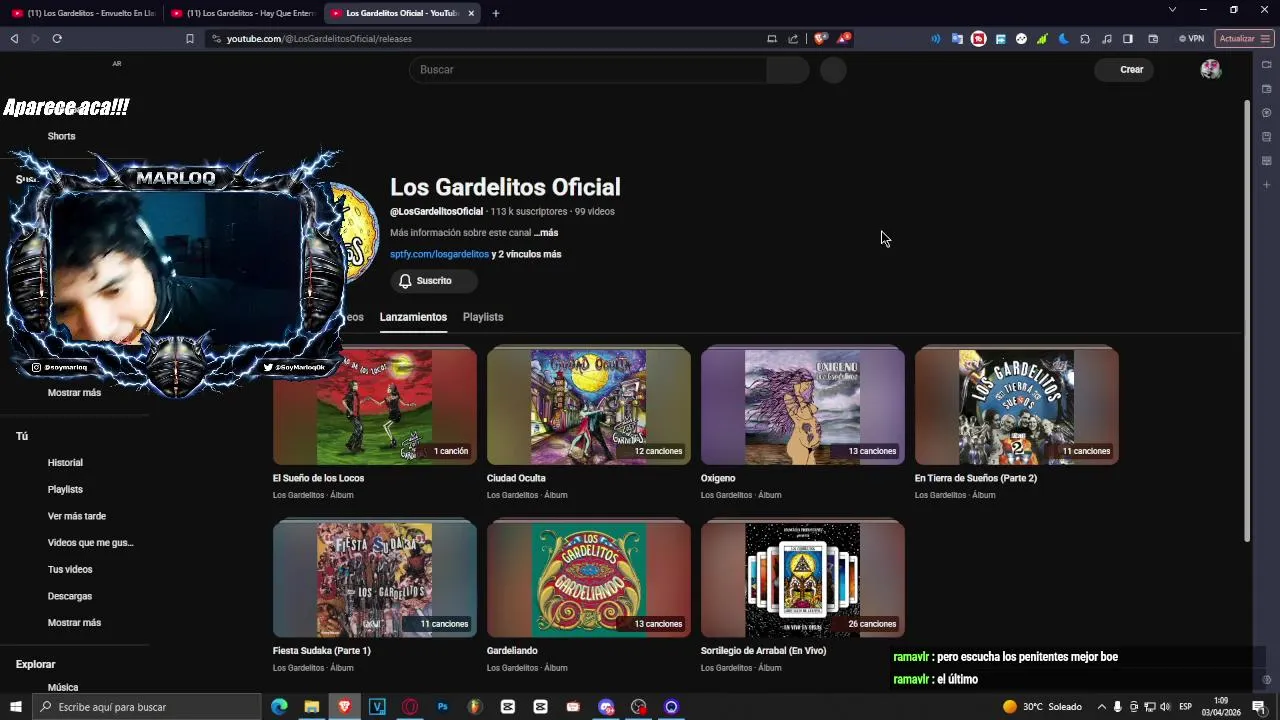1280x720 pixels.
Task: Open sptfy.com/losgardelitos link
Action: (439, 255)
